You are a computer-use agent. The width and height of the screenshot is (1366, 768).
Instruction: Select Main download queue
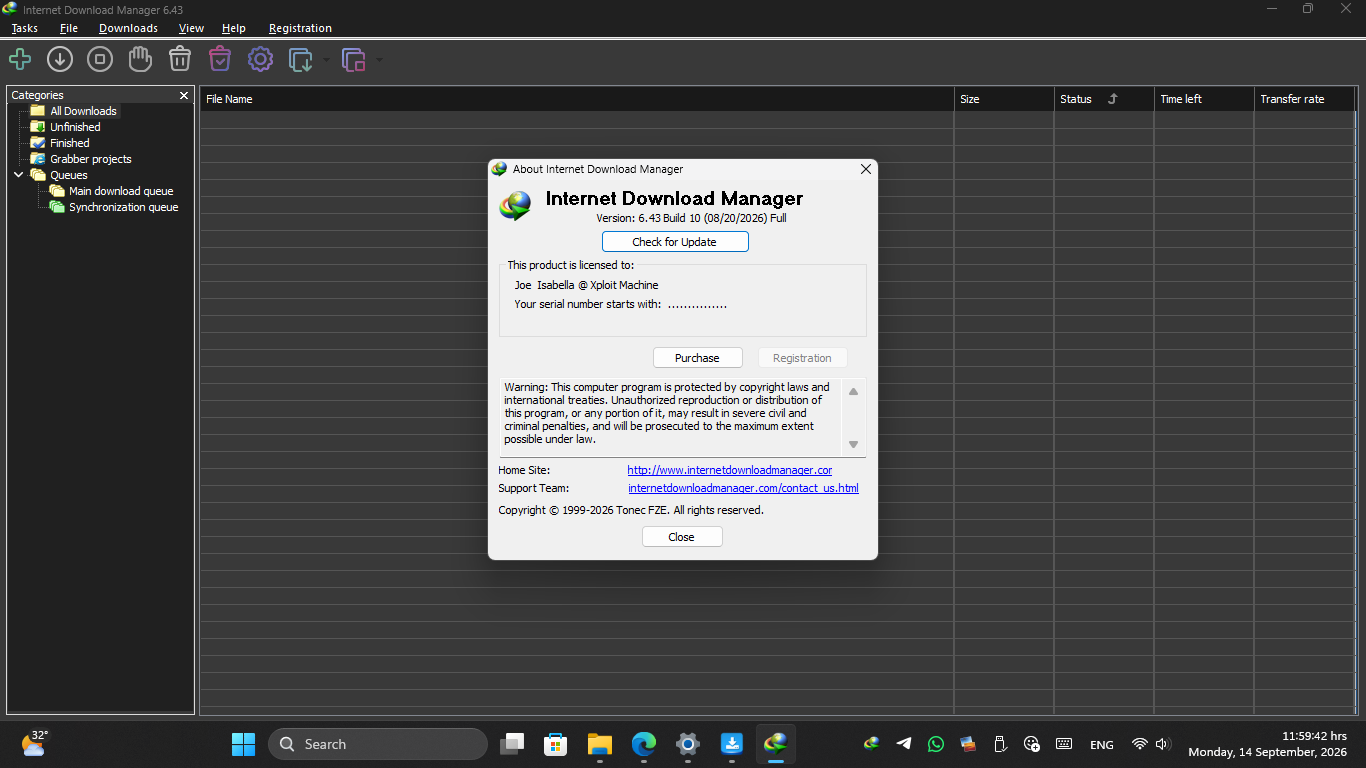(x=121, y=191)
